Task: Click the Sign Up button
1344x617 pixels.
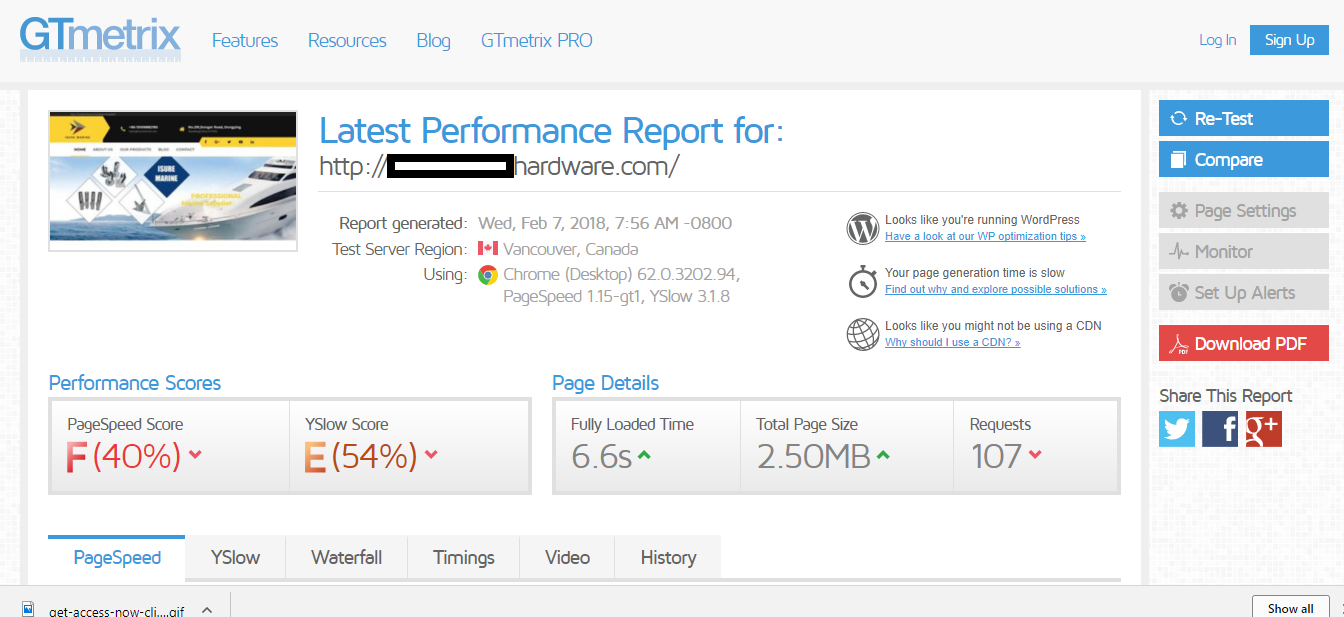Action: coord(1289,40)
